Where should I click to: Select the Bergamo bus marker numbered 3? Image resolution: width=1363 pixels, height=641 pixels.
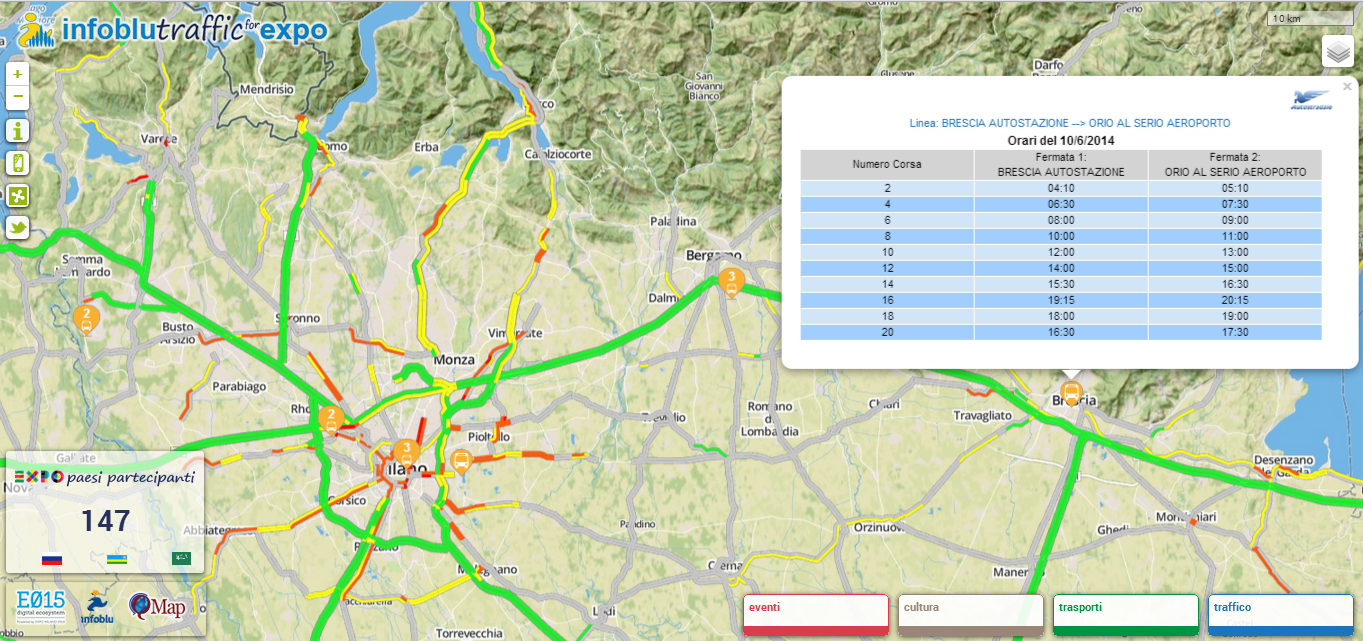pyautogui.click(x=731, y=280)
